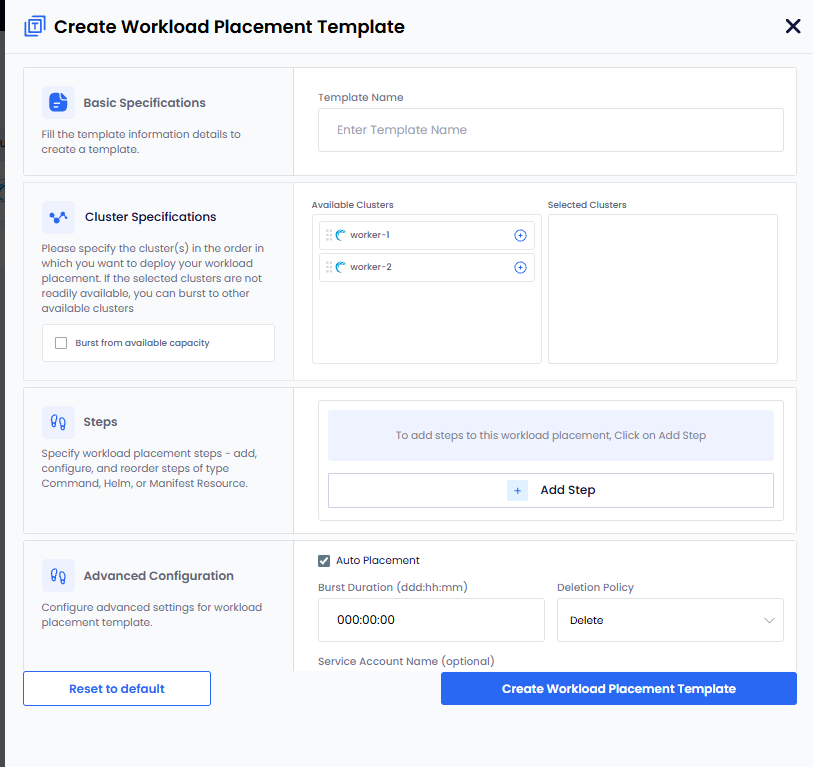Click Reset to default button
The height and width of the screenshot is (767, 813).
click(117, 689)
